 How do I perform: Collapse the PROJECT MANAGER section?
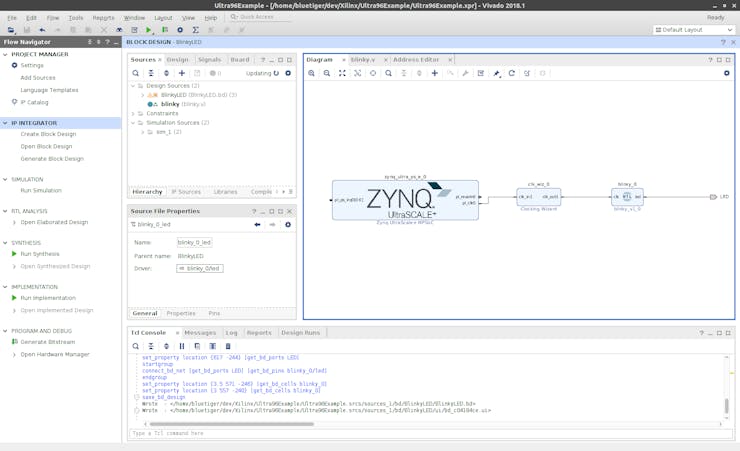pyautogui.click(x=5, y=54)
